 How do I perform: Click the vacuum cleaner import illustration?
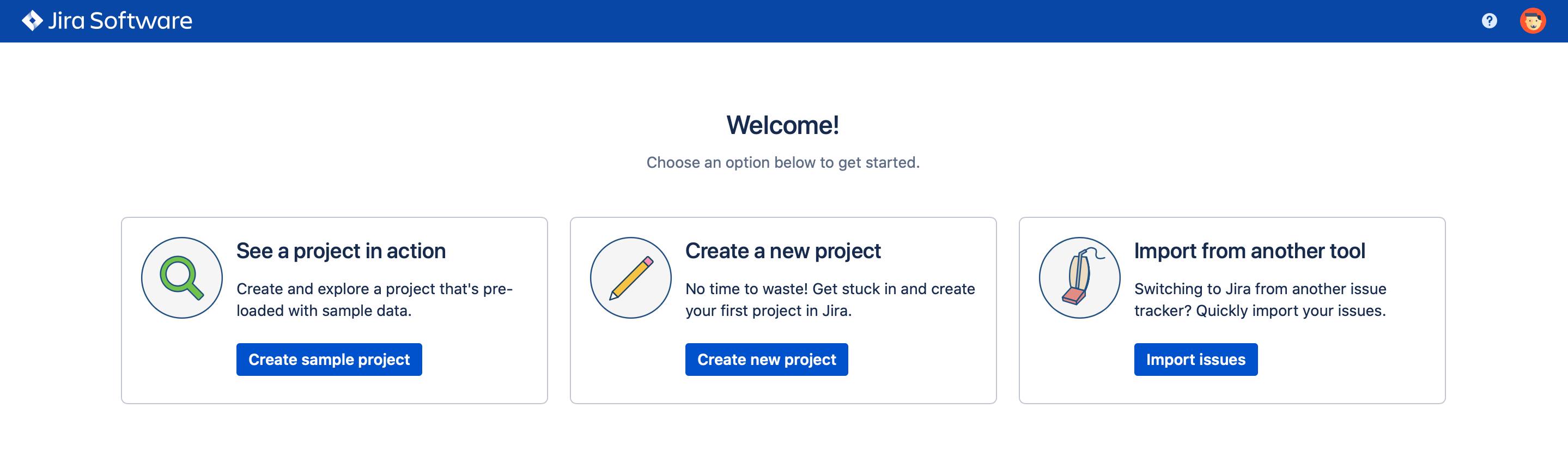coord(1079,278)
